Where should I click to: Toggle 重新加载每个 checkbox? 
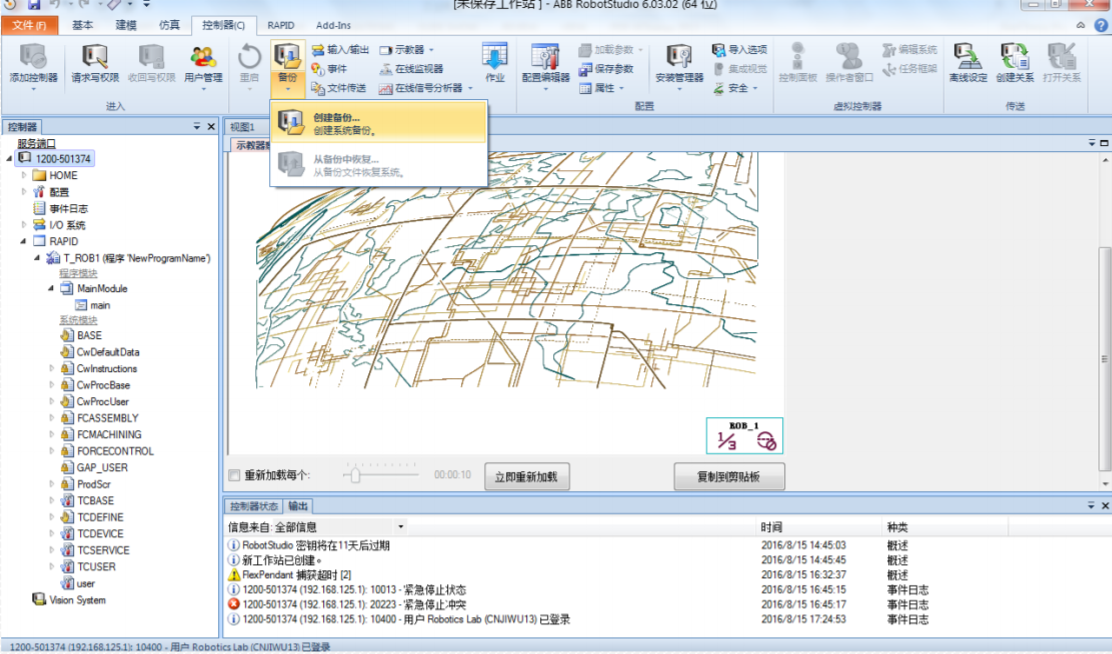pyautogui.click(x=234, y=475)
